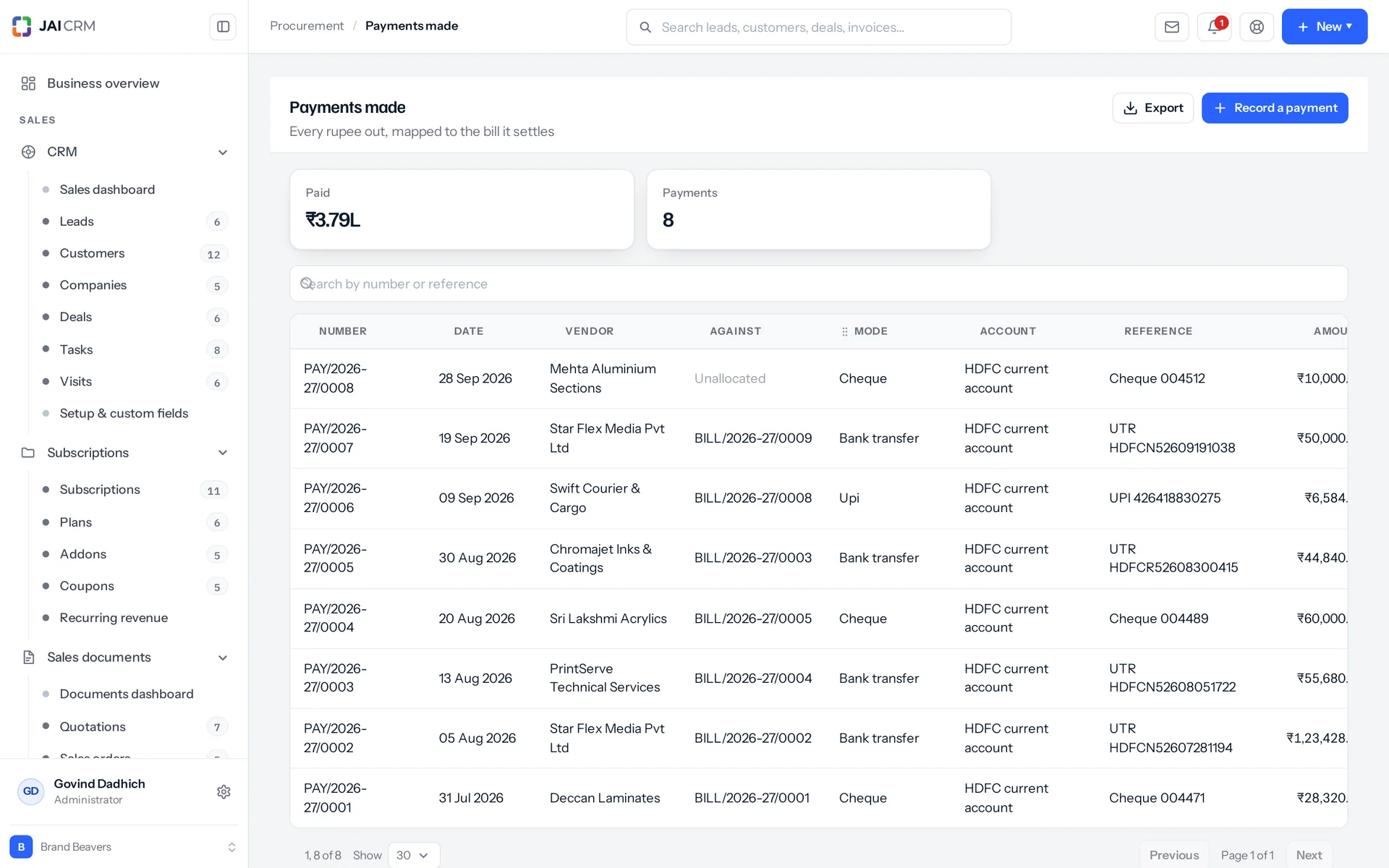Click Record a payment button
This screenshot has width=1389, height=868.
1275,108
